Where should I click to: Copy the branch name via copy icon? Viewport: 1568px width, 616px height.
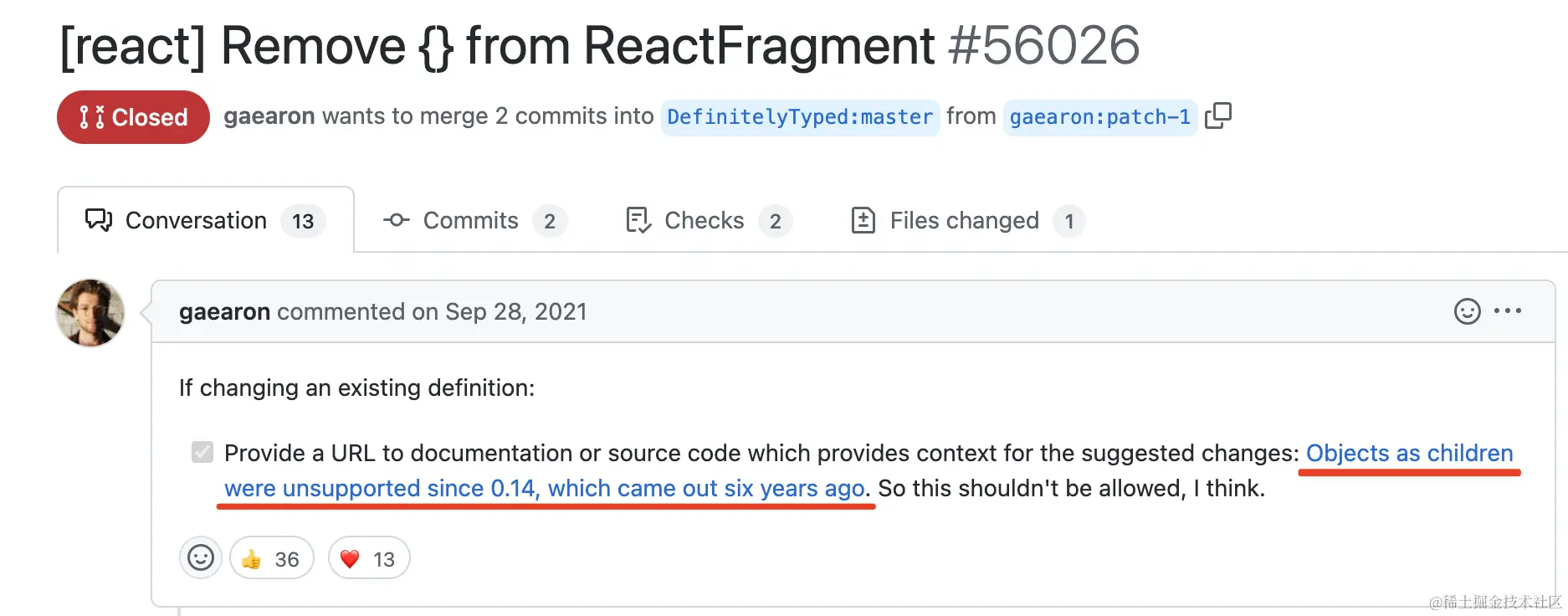click(x=1218, y=116)
